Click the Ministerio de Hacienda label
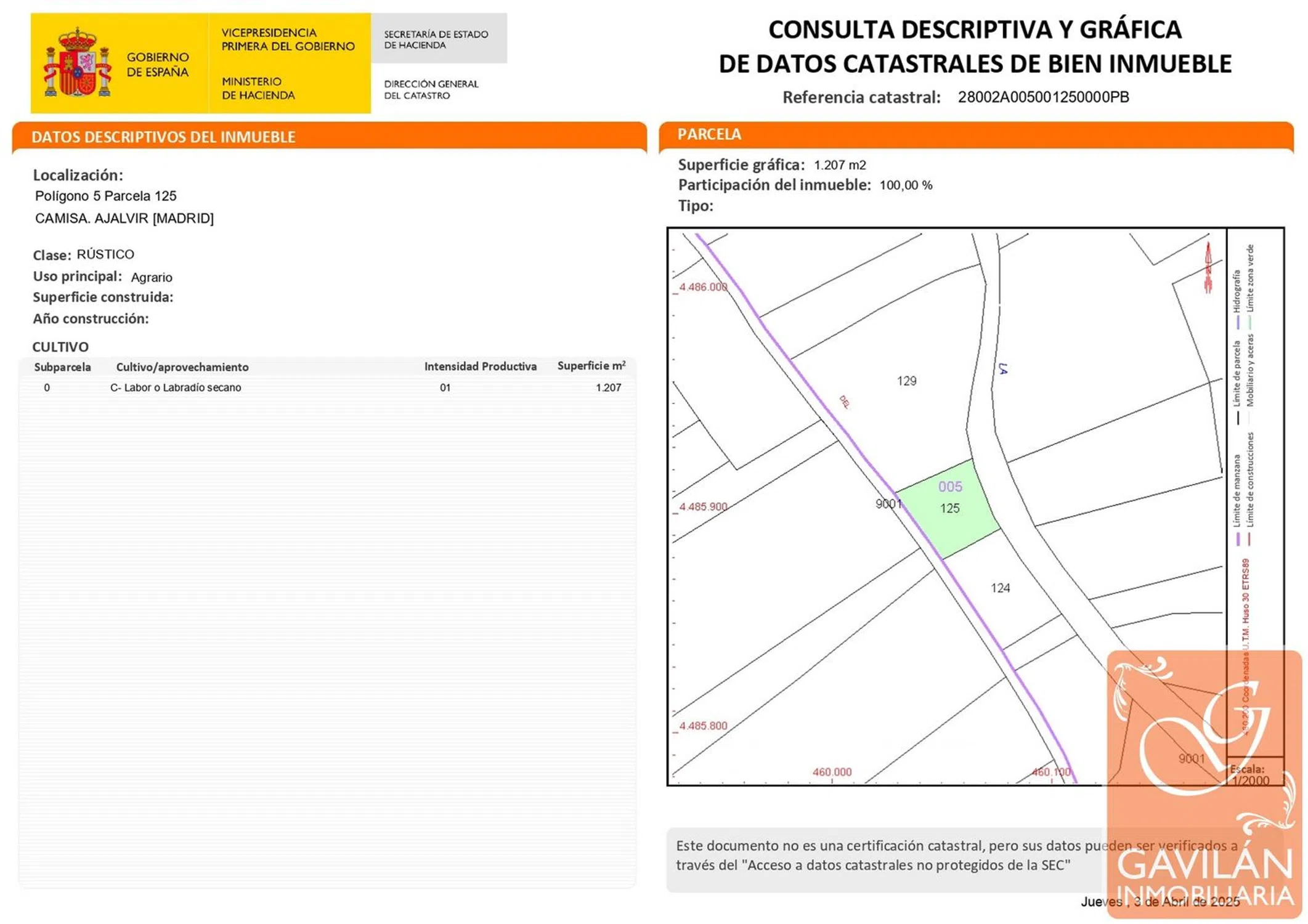Viewport: 1308px width, 924px height. tap(258, 88)
